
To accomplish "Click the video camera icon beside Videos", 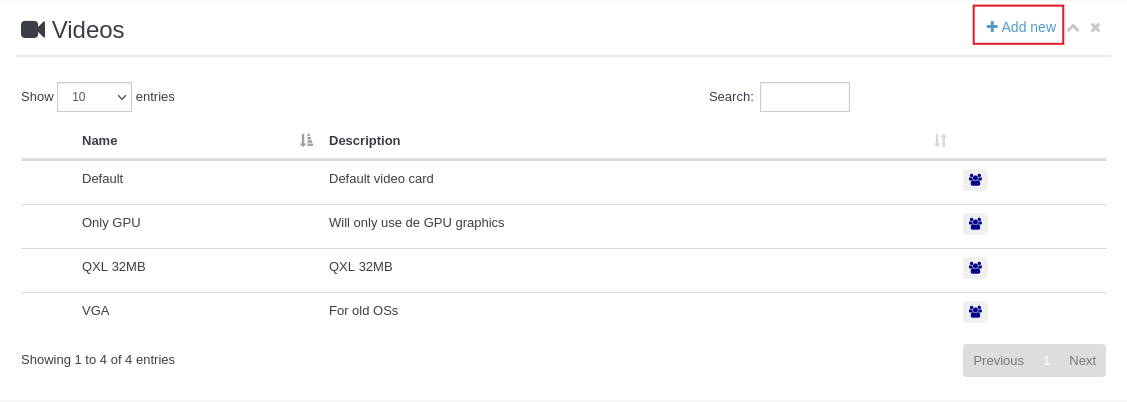I will (x=33, y=29).
